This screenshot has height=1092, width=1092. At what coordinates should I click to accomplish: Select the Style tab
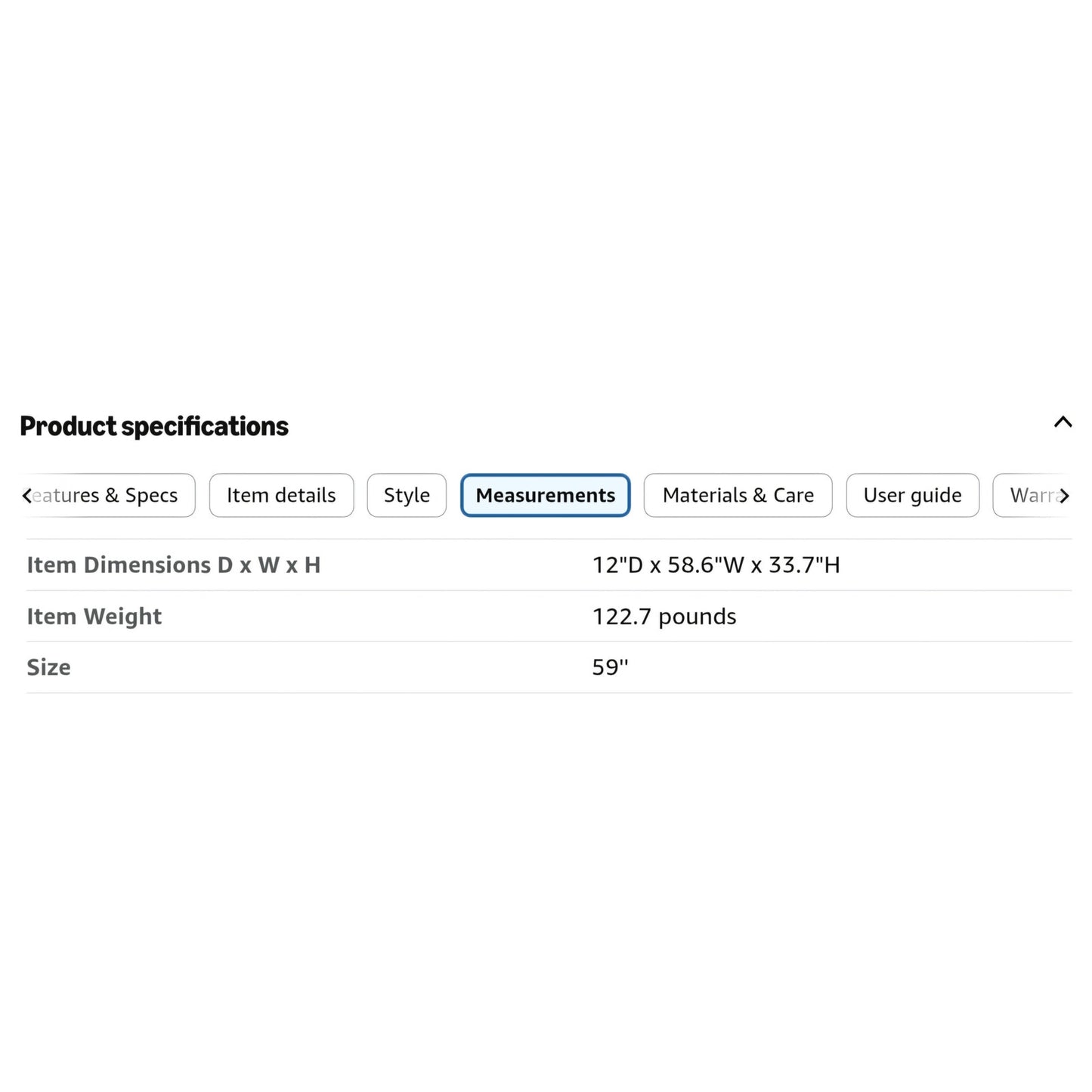pos(407,495)
